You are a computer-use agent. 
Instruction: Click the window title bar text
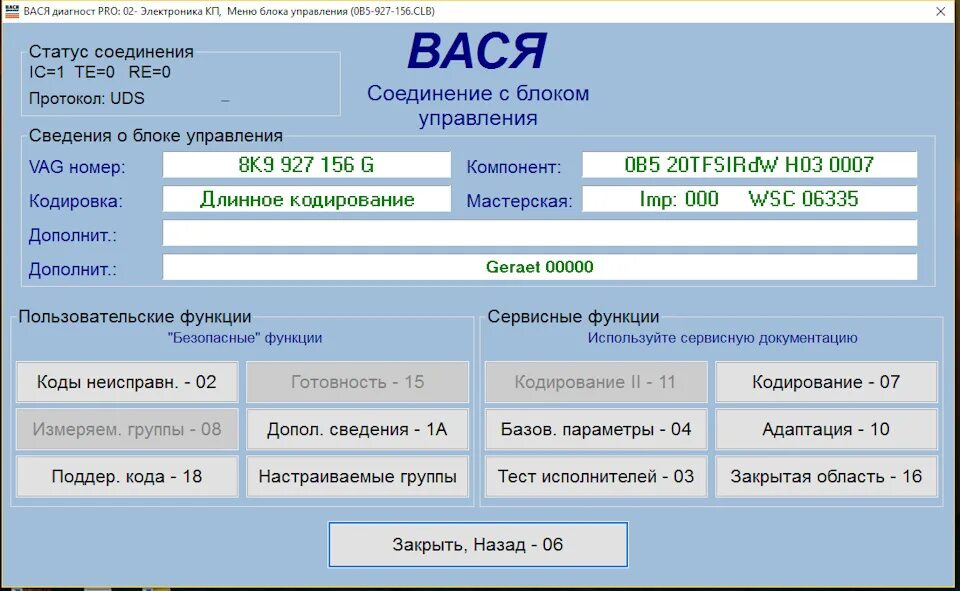point(229,11)
